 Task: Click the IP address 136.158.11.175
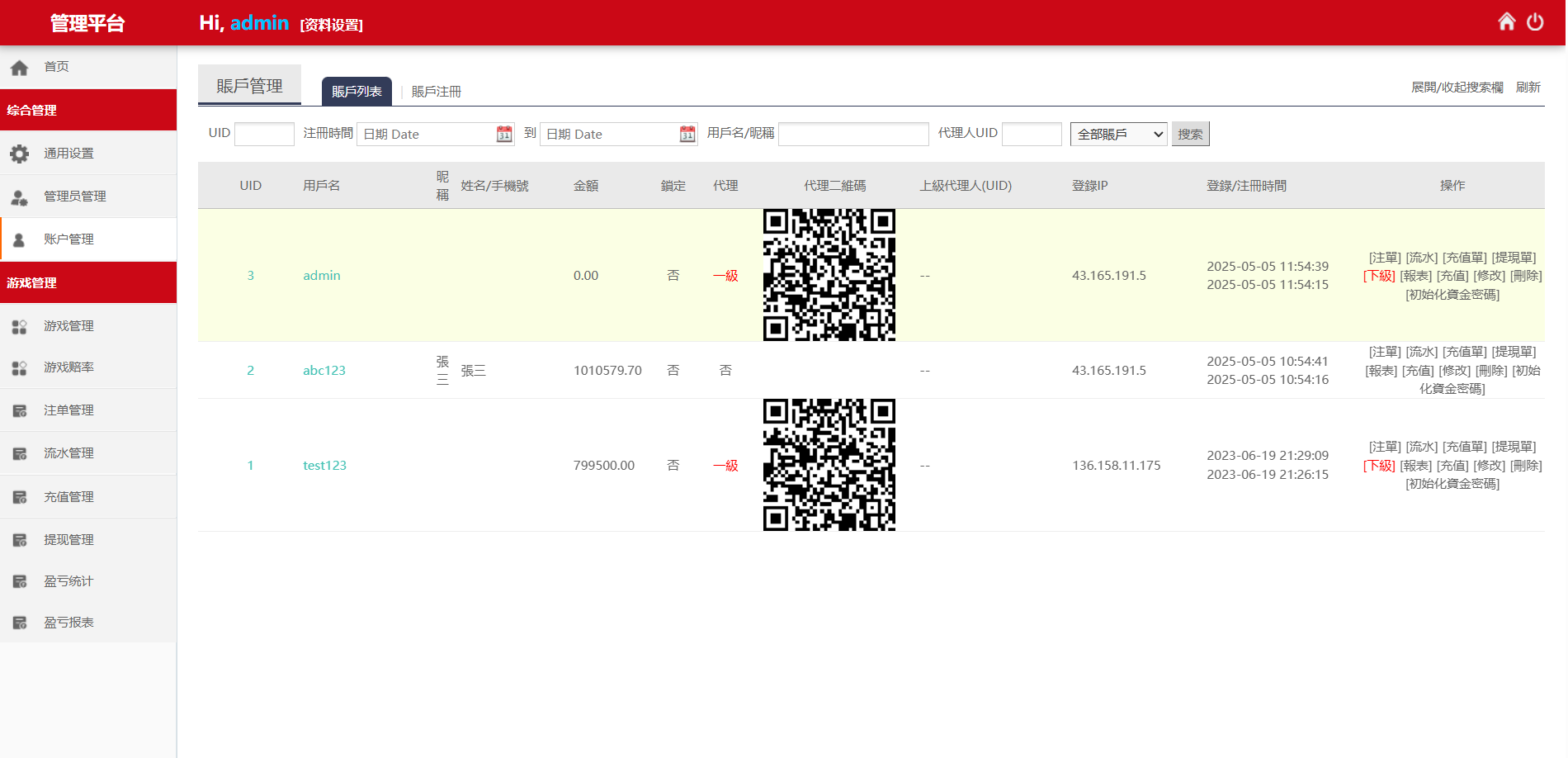click(1117, 466)
